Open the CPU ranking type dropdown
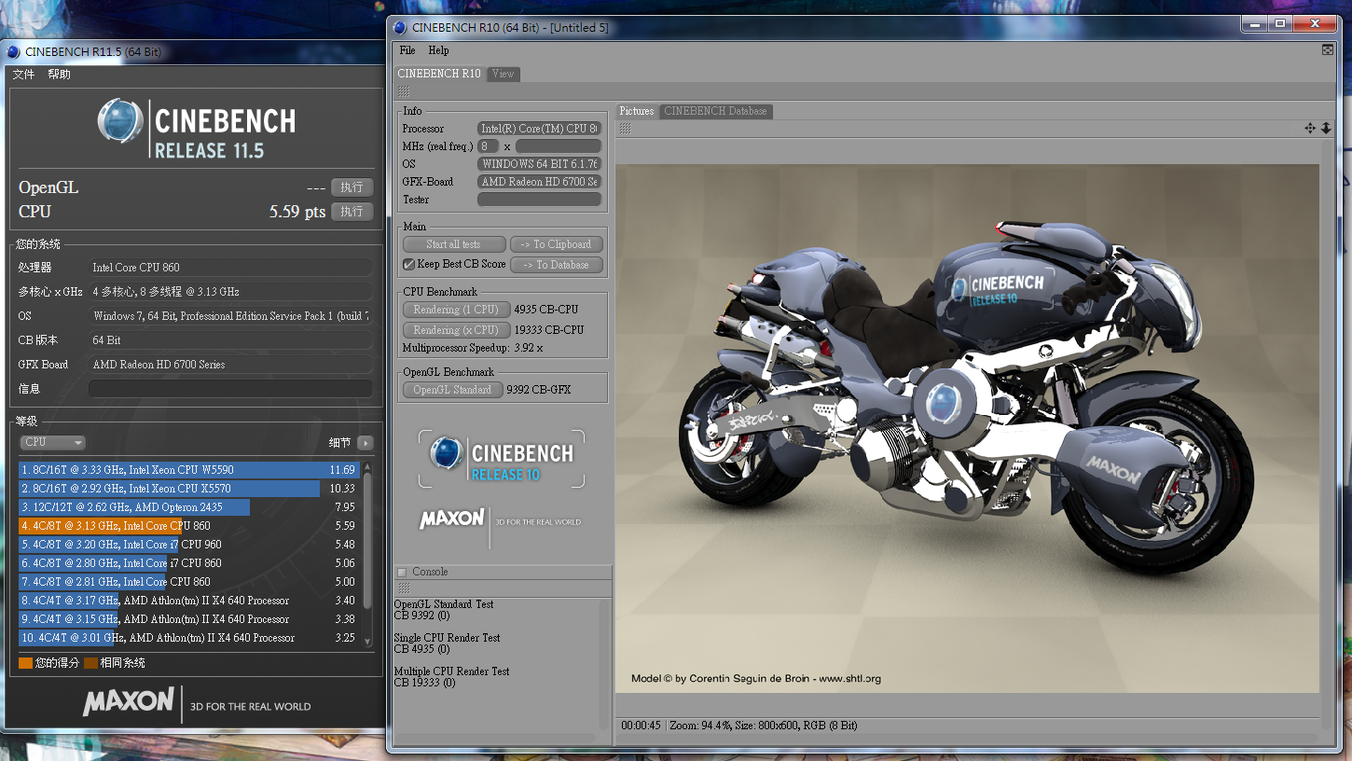Viewport: 1352px width, 761px height. click(52, 442)
